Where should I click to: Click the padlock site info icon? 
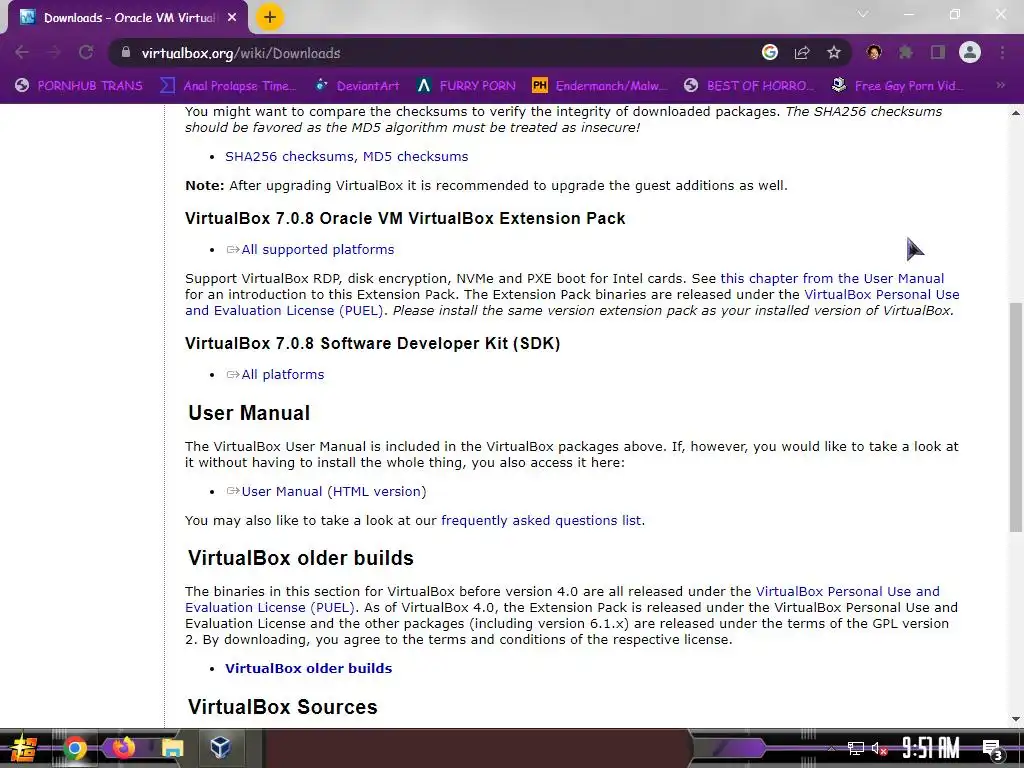[x=125, y=52]
